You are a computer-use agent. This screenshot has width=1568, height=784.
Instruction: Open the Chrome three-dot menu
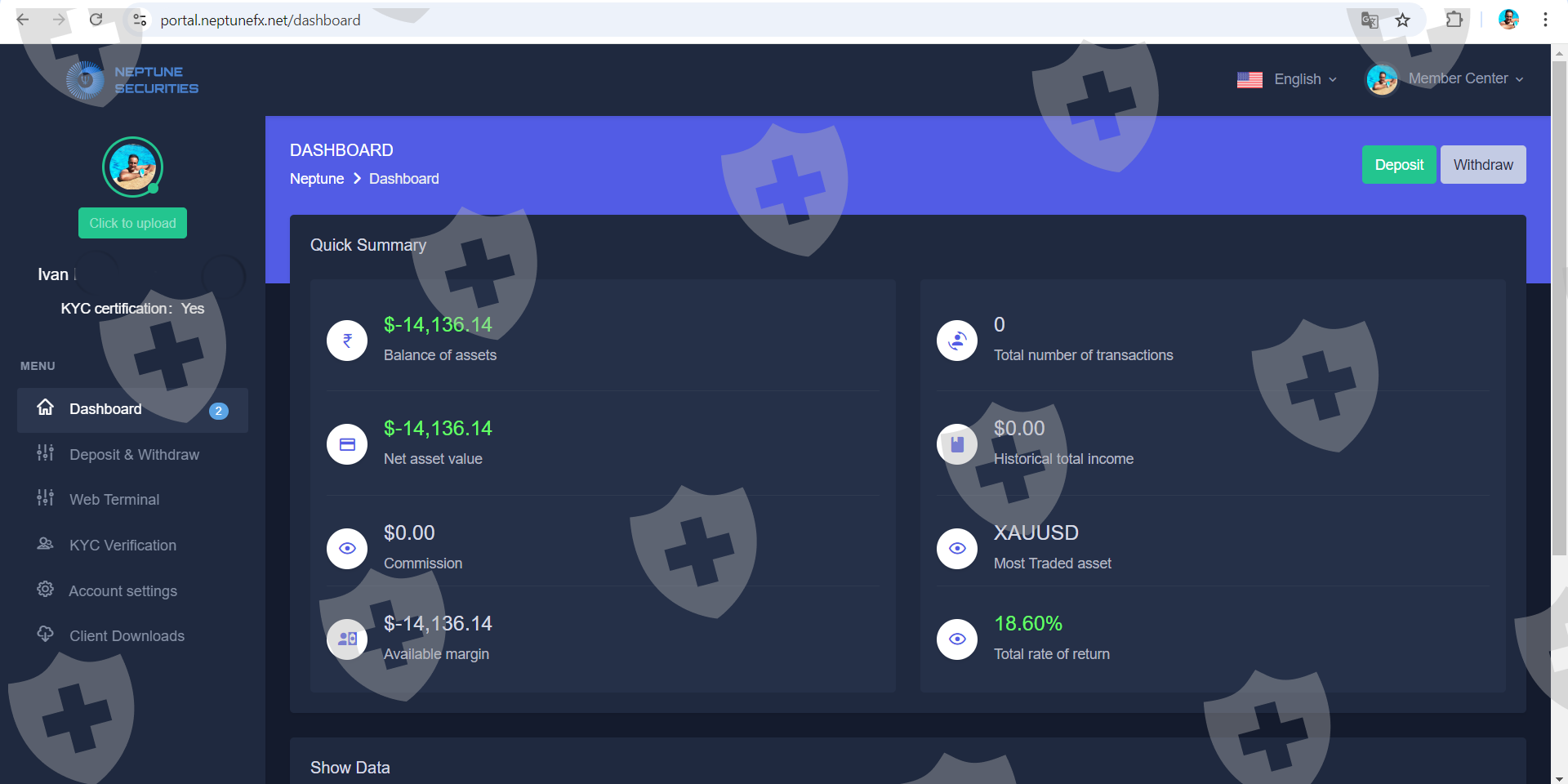tap(1545, 20)
